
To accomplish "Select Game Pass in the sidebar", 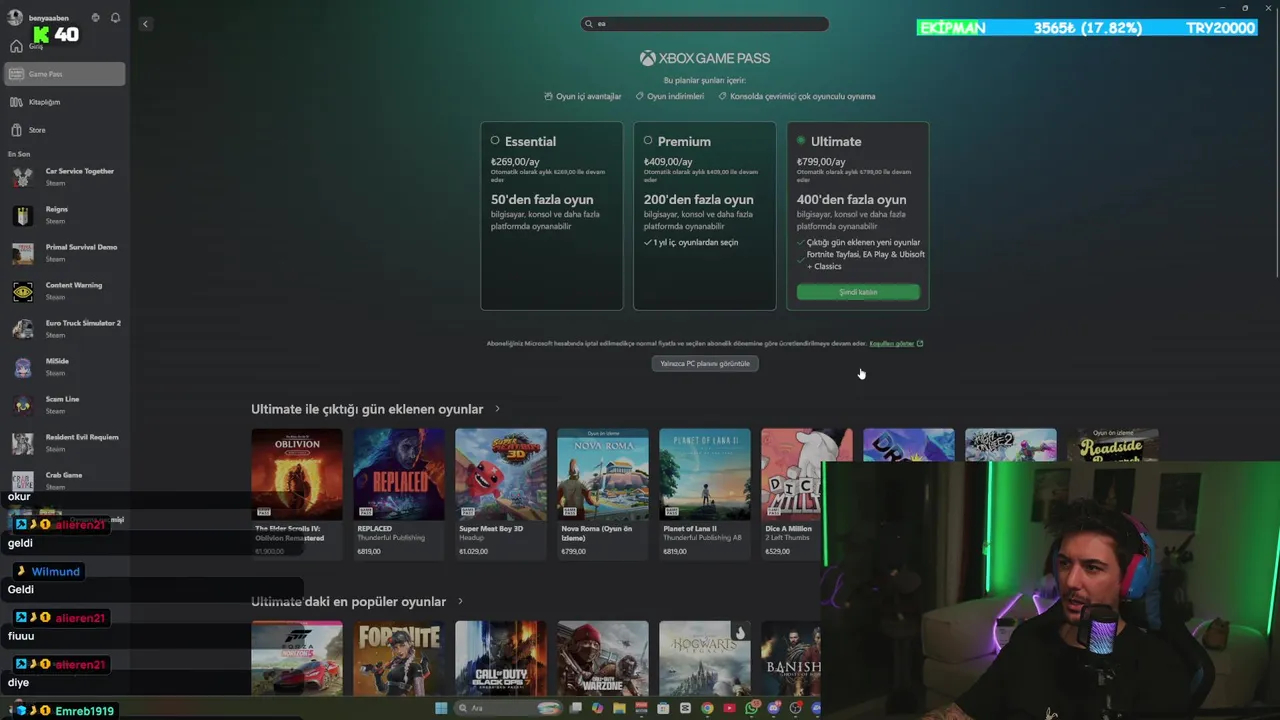I will point(65,74).
